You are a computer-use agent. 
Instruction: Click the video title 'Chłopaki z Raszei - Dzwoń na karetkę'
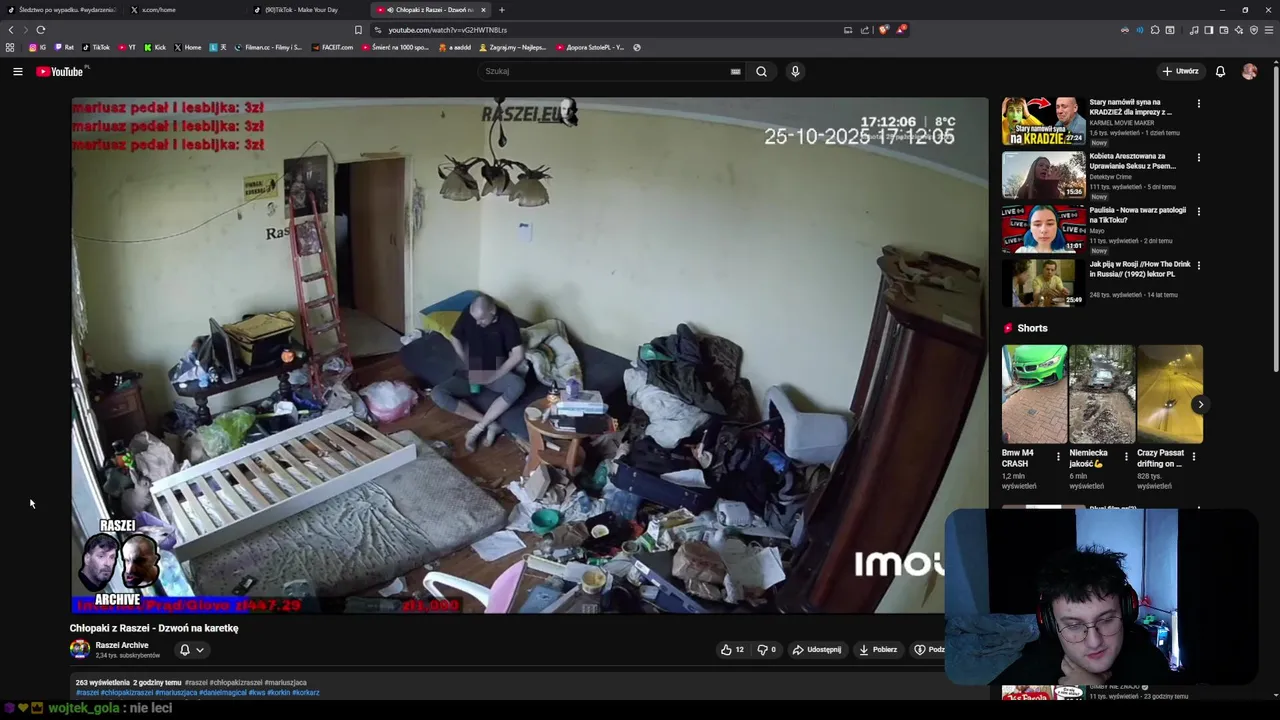[x=154, y=628]
